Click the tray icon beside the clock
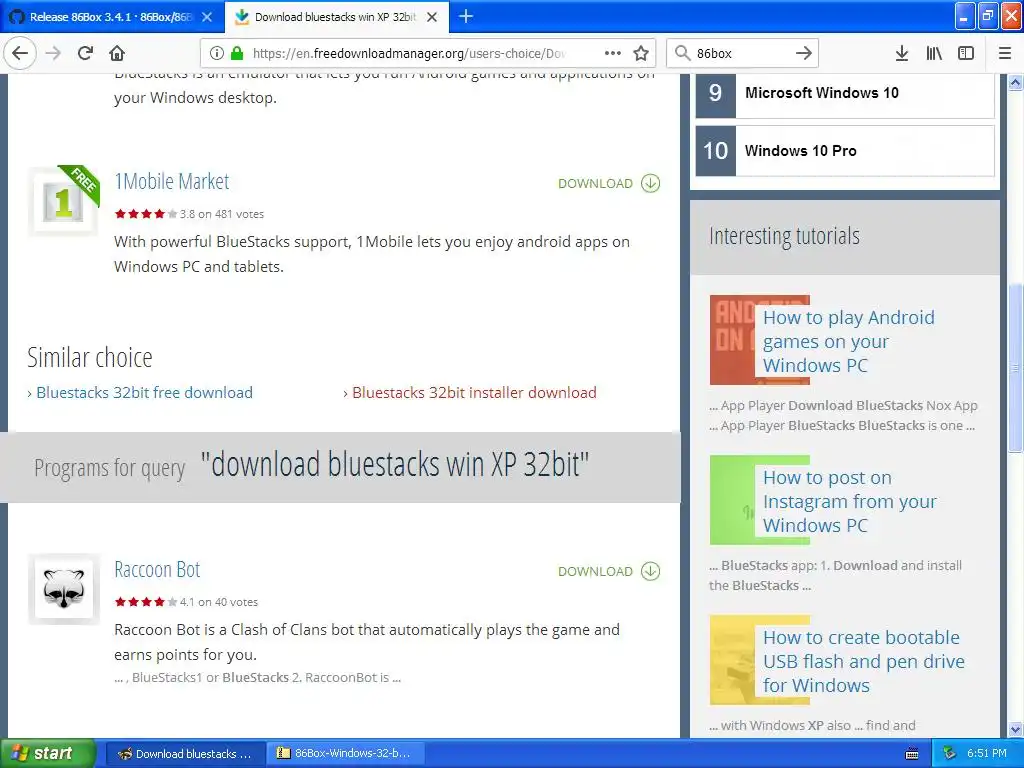 coord(949,754)
